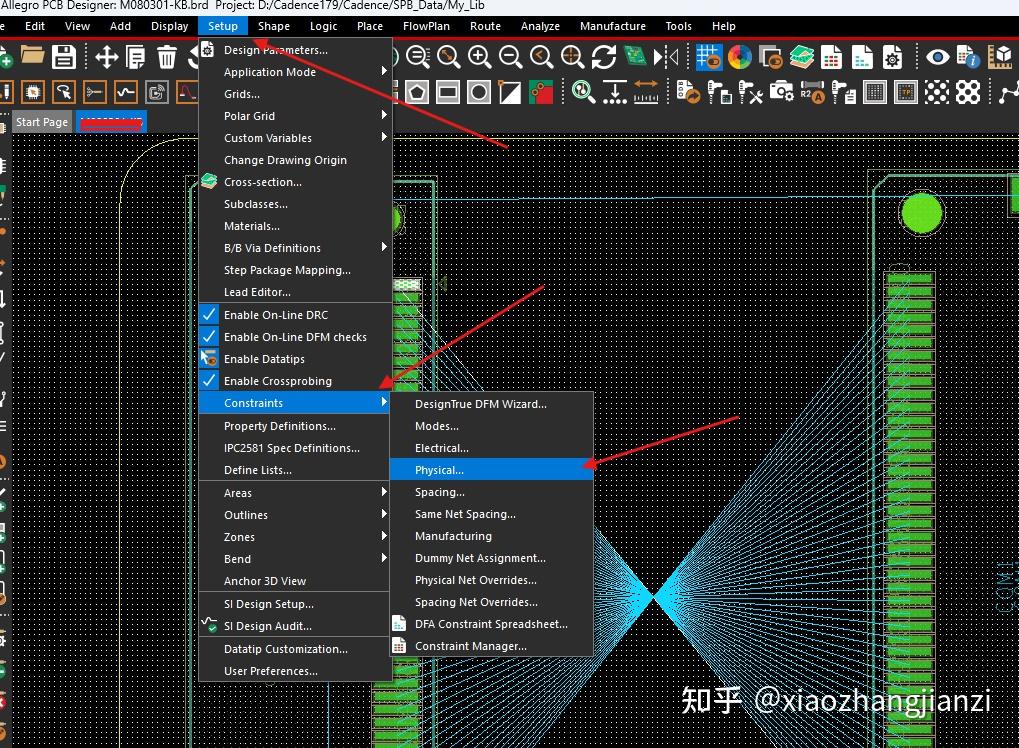Choose Electrical... in Constraints submenu
This screenshot has height=748, width=1019.
coord(491,448)
